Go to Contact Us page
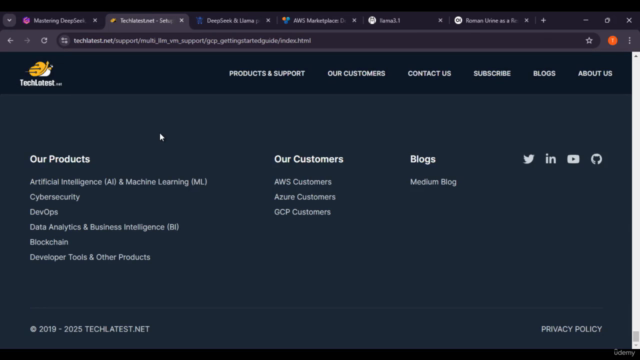This screenshot has width=640, height=360. click(x=429, y=73)
